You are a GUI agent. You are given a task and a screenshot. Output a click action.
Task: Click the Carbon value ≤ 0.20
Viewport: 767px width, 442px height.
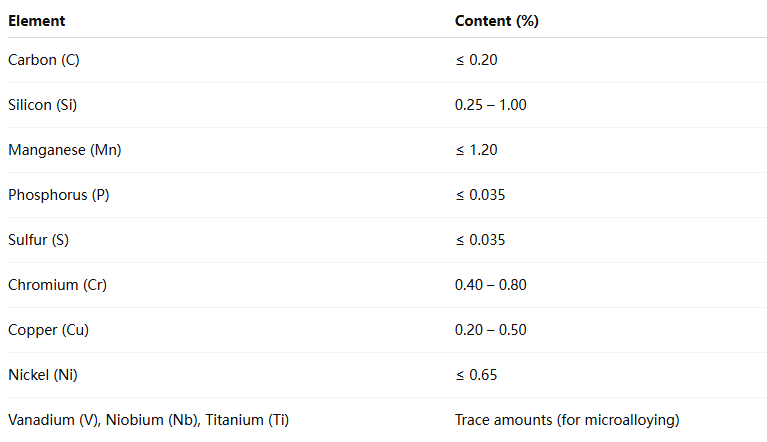pyautogui.click(x=476, y=60)
